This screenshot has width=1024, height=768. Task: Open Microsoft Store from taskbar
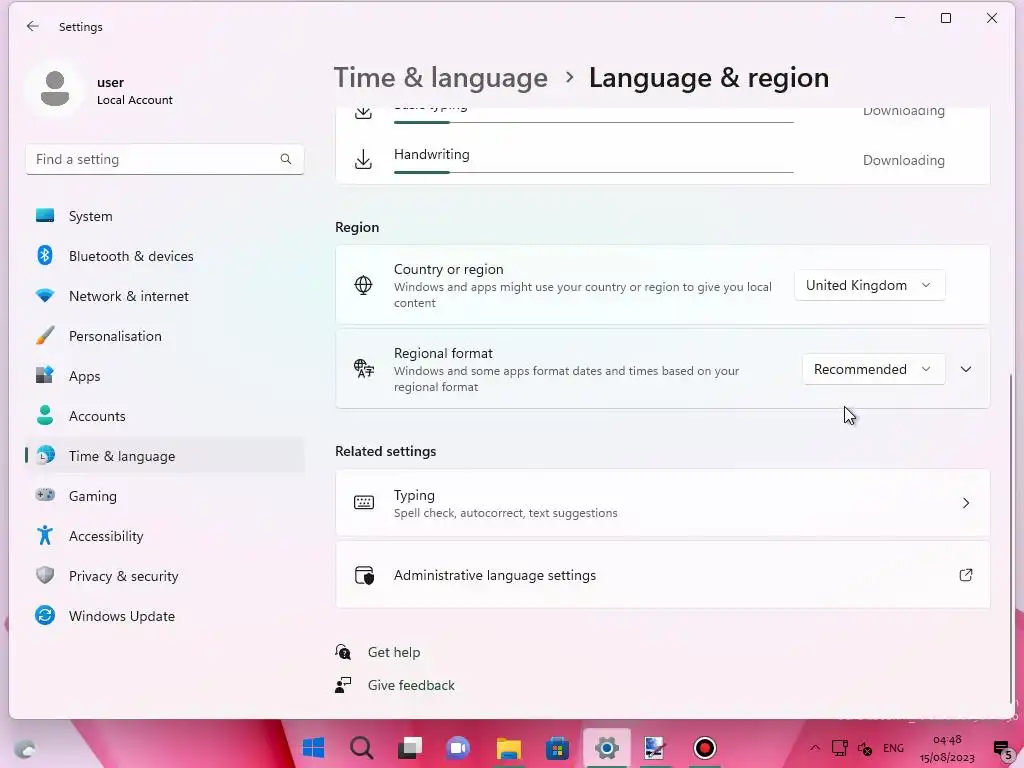[x=557, y=748]
